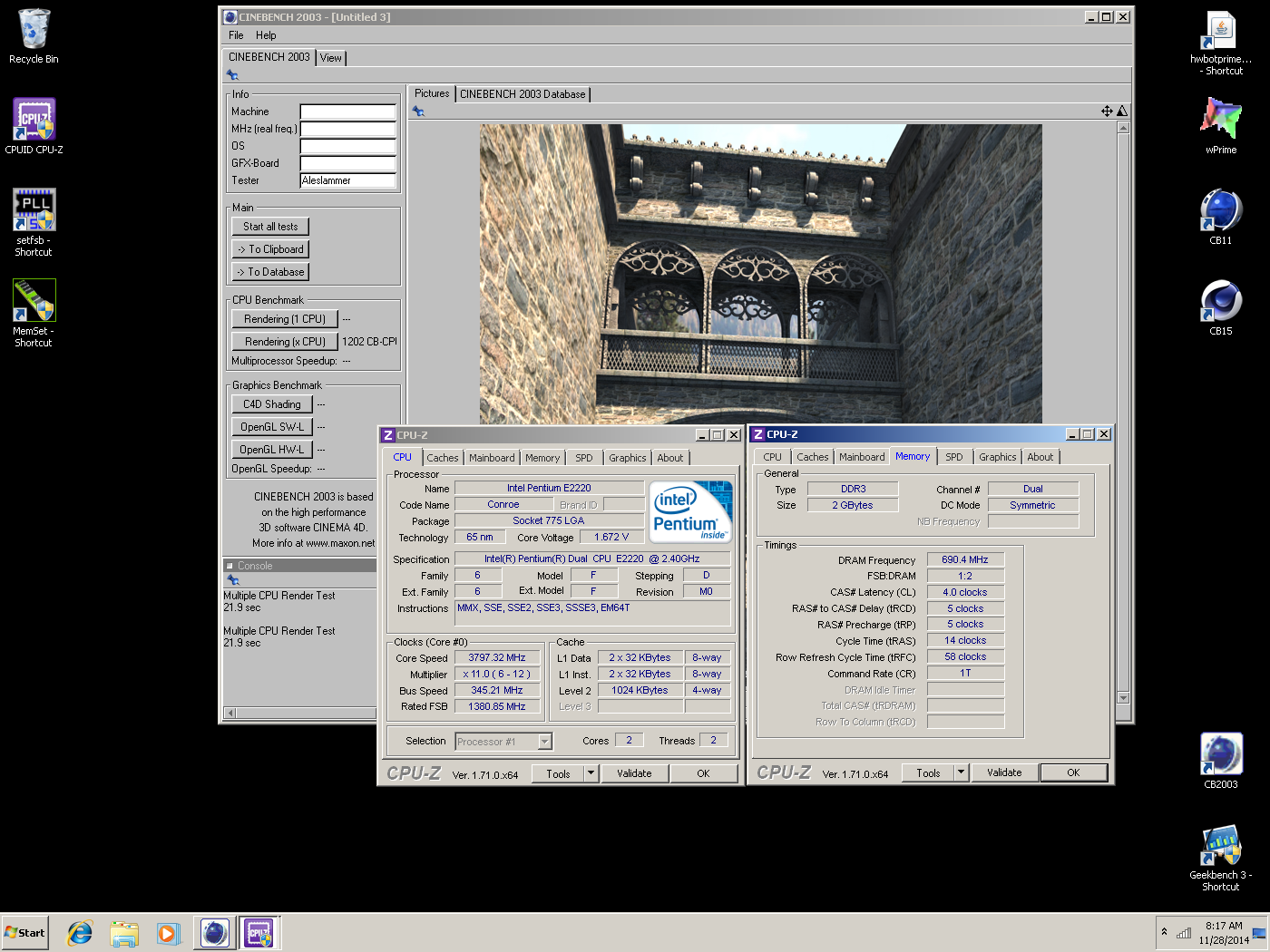Click the GFX-Board input field
The height and width of the screenshot is (952, 1270).
(x=348, y=164)
